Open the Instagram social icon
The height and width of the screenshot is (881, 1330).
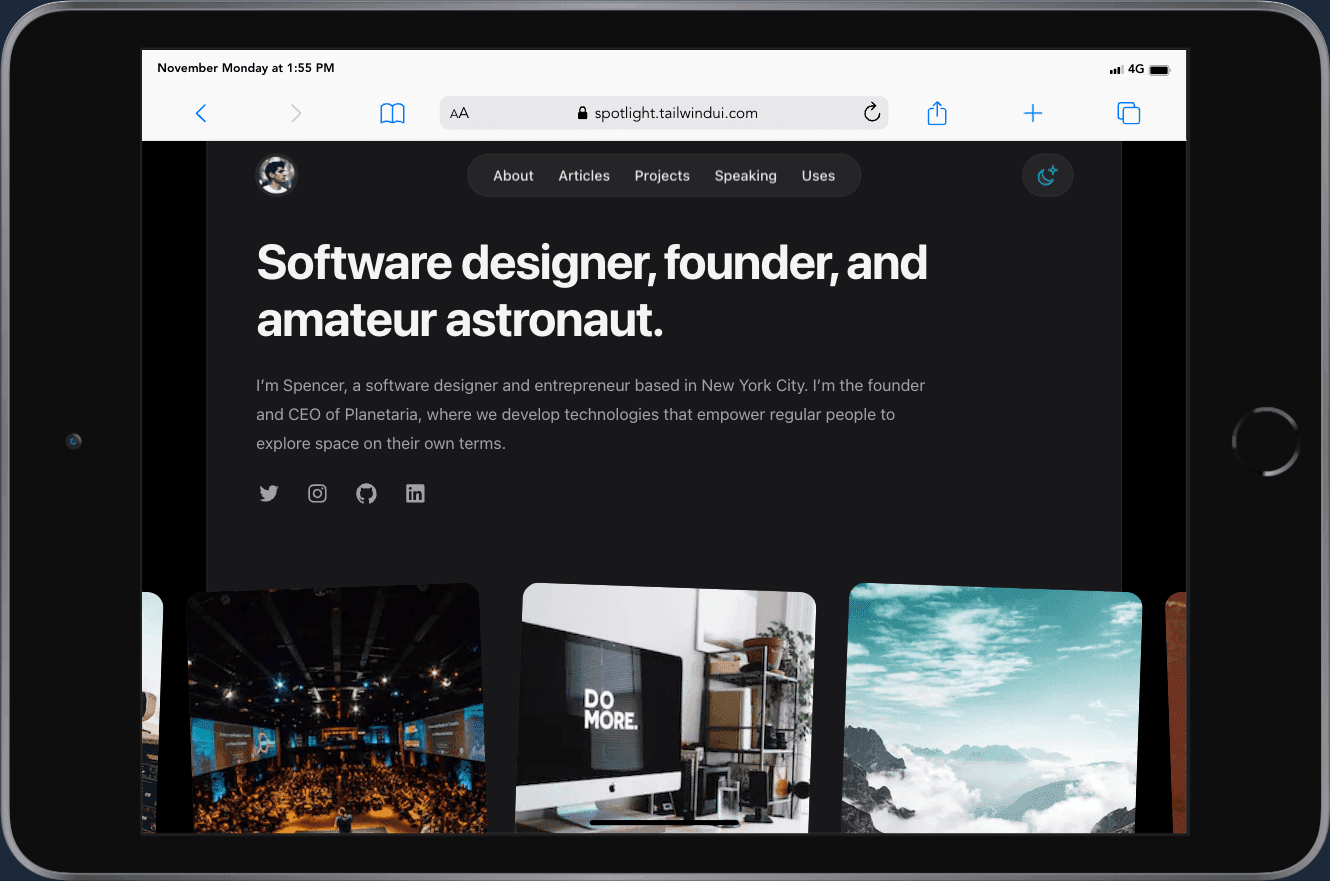click(x=317, y=493)
